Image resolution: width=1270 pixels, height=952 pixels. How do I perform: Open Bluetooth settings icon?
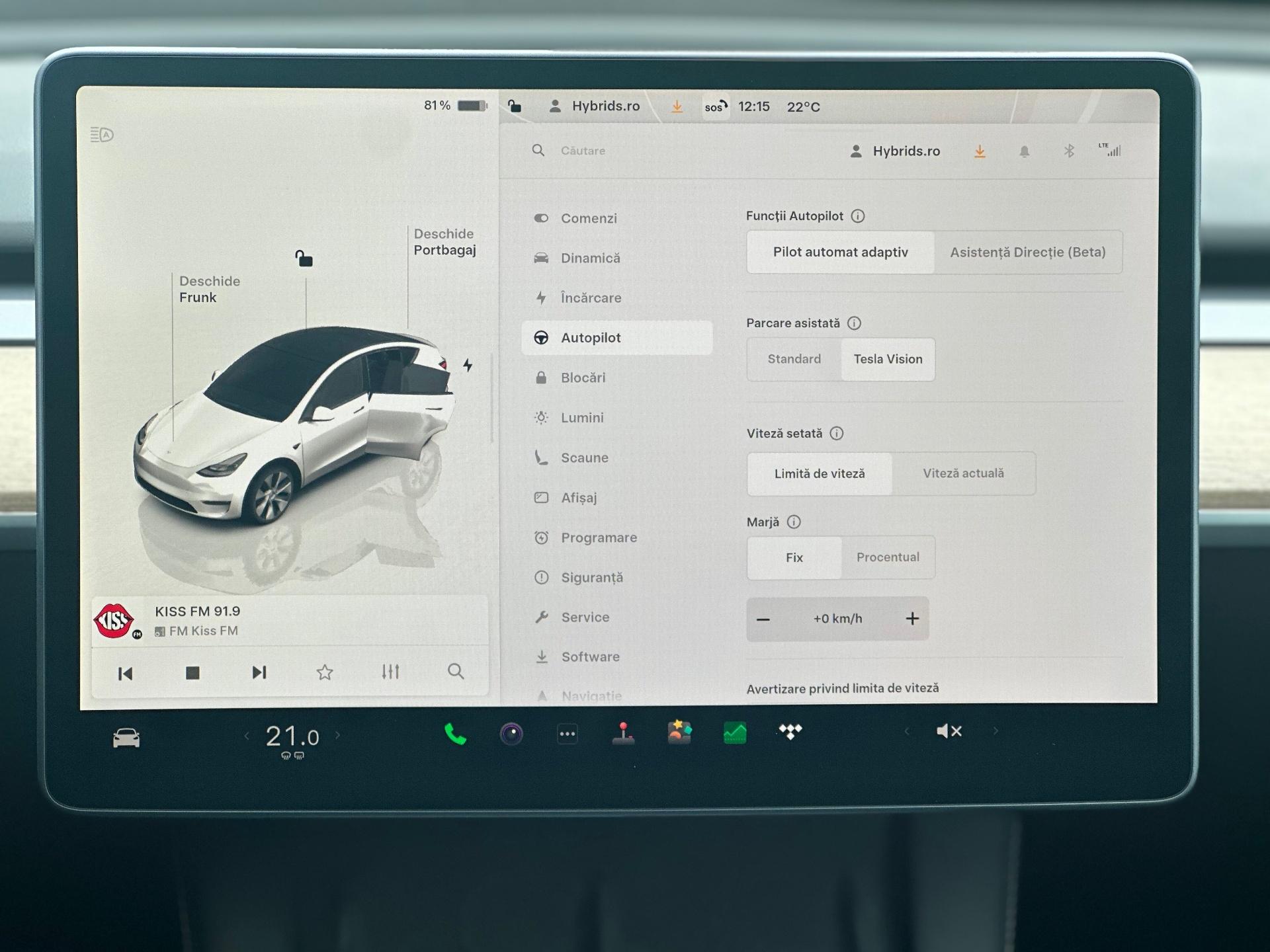[1069, 151]
